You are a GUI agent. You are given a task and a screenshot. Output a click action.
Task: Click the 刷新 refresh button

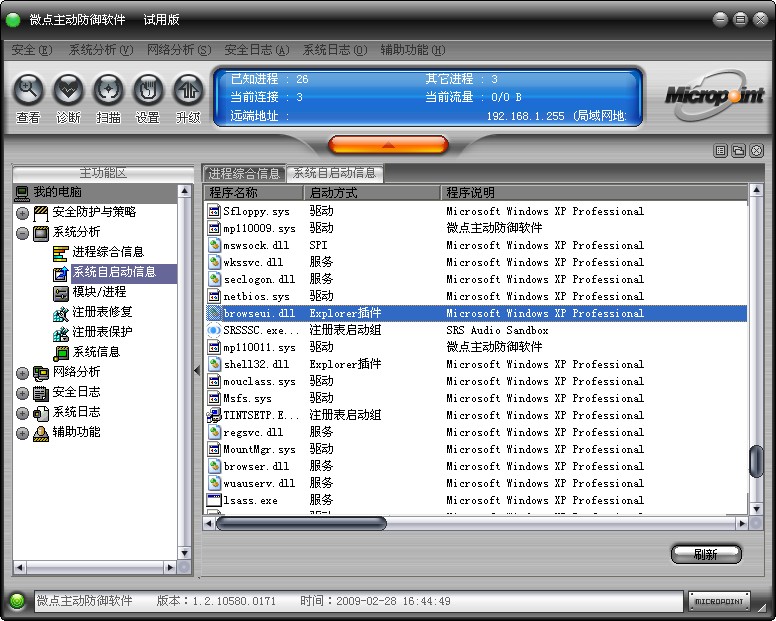pyautogui.click(x=706, y=554)
